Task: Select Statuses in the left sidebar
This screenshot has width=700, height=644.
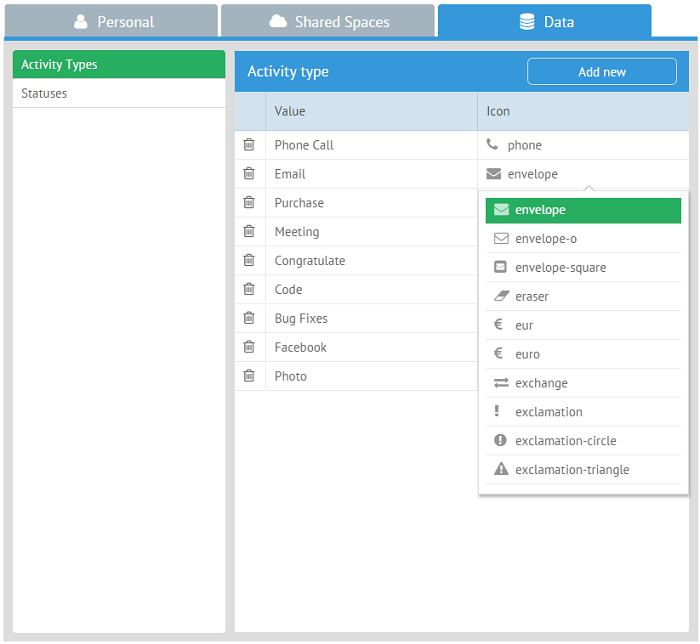Action: tap(118, 93)
